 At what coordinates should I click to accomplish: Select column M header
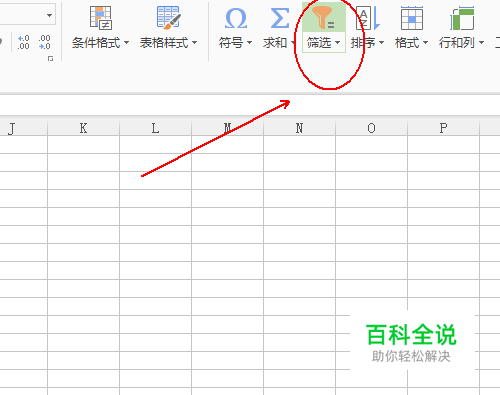click(x=227, y=128)
